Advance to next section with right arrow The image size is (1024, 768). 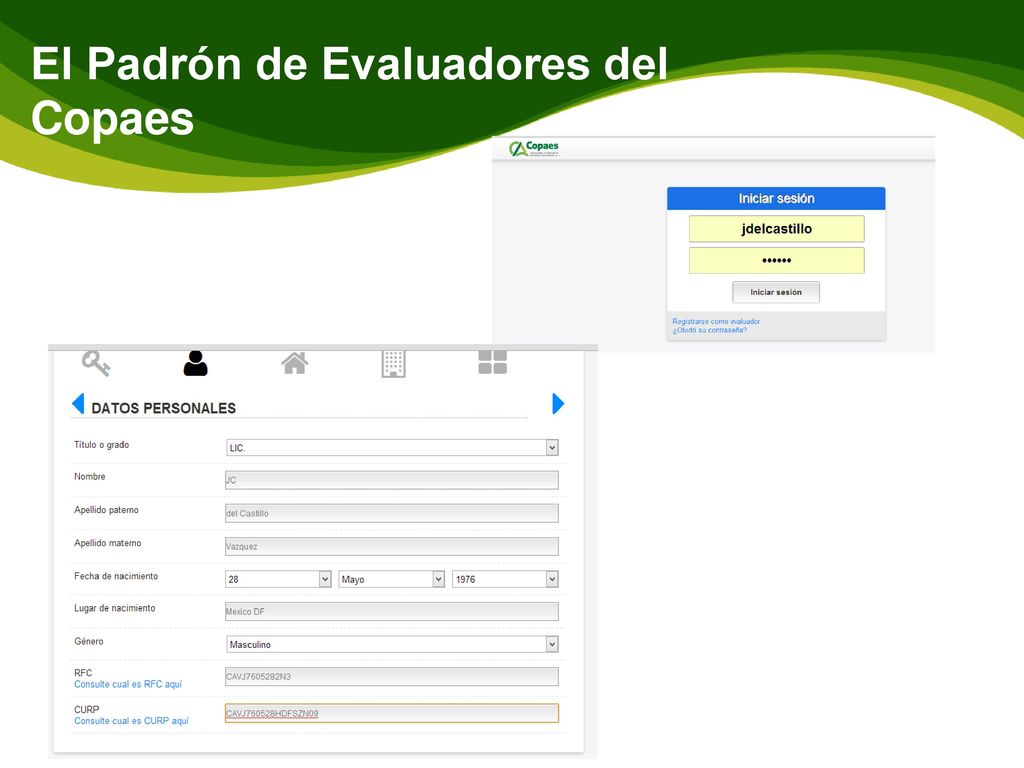tap(558, 404)
